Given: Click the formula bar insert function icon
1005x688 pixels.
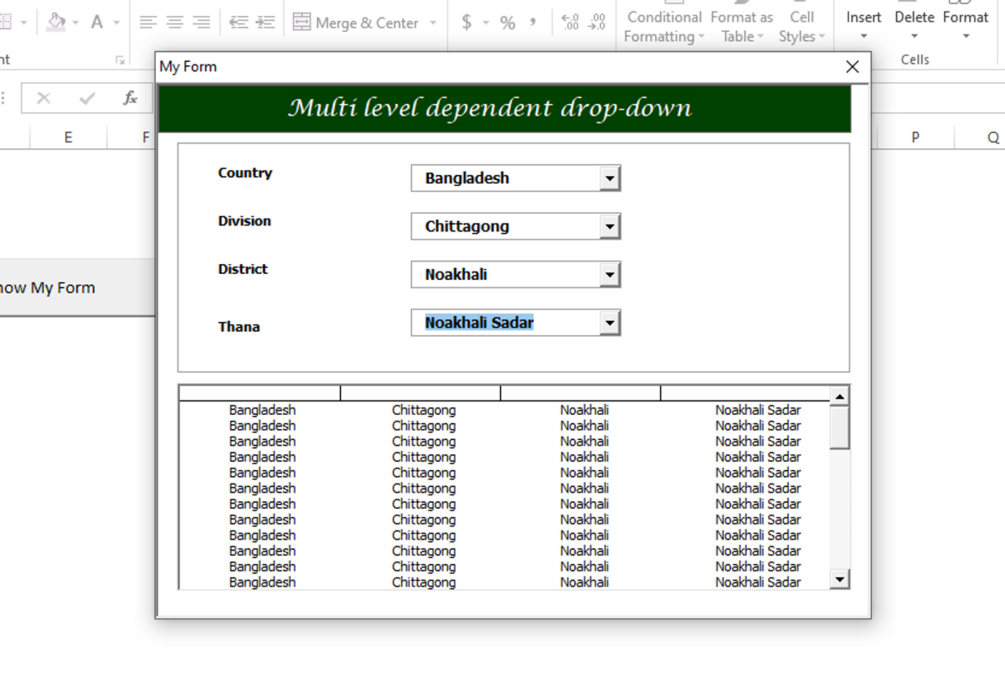Looking at the screenshot, I should (130, 98).
